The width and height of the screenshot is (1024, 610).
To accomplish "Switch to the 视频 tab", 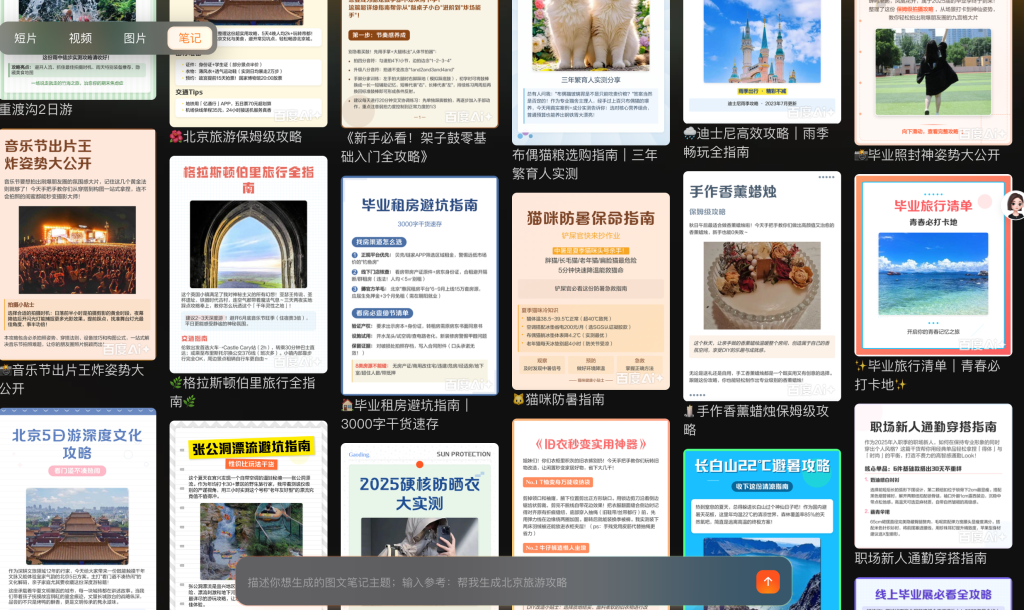I will coord(80,38).
